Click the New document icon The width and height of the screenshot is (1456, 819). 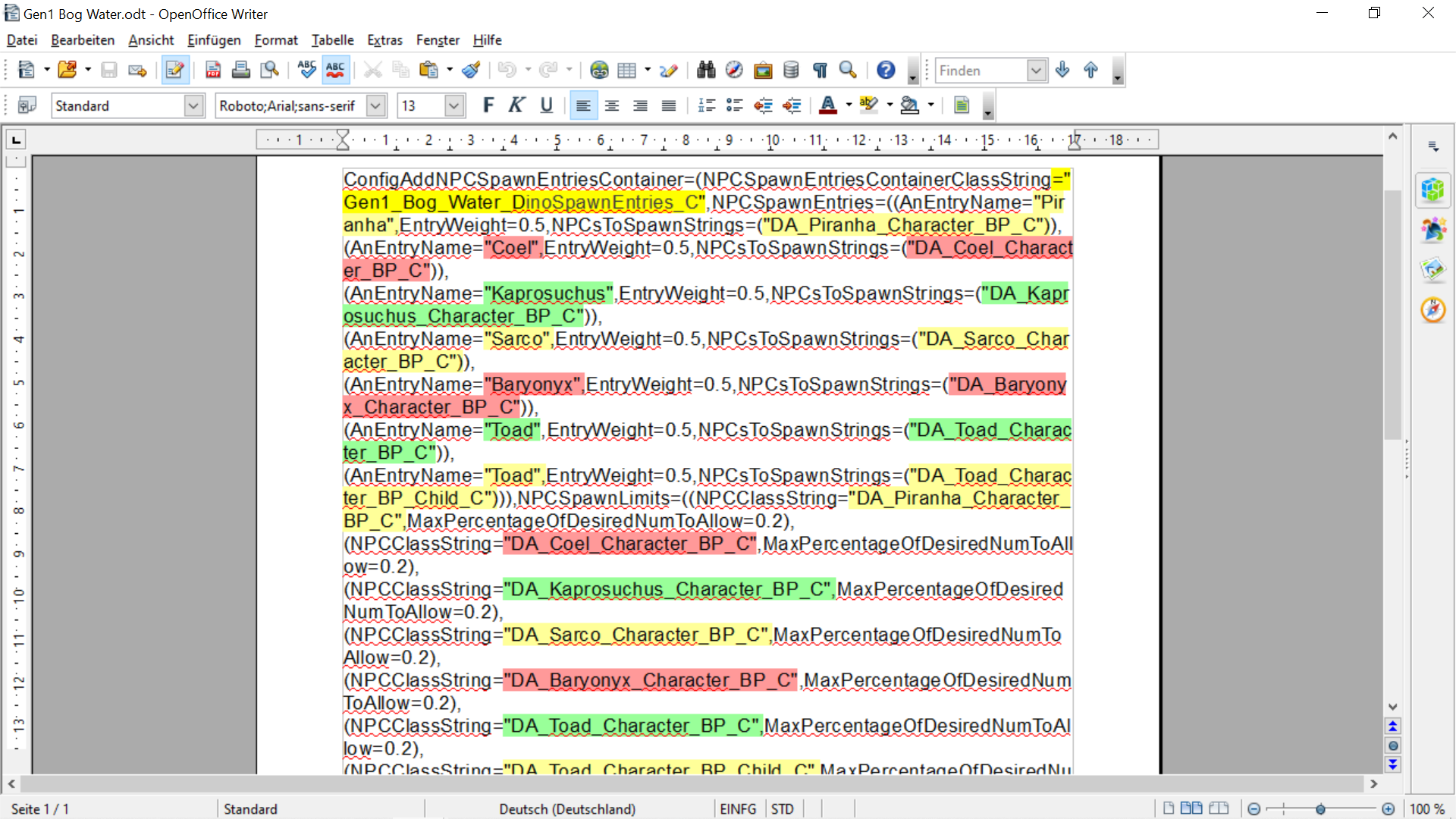coord(27,71)
